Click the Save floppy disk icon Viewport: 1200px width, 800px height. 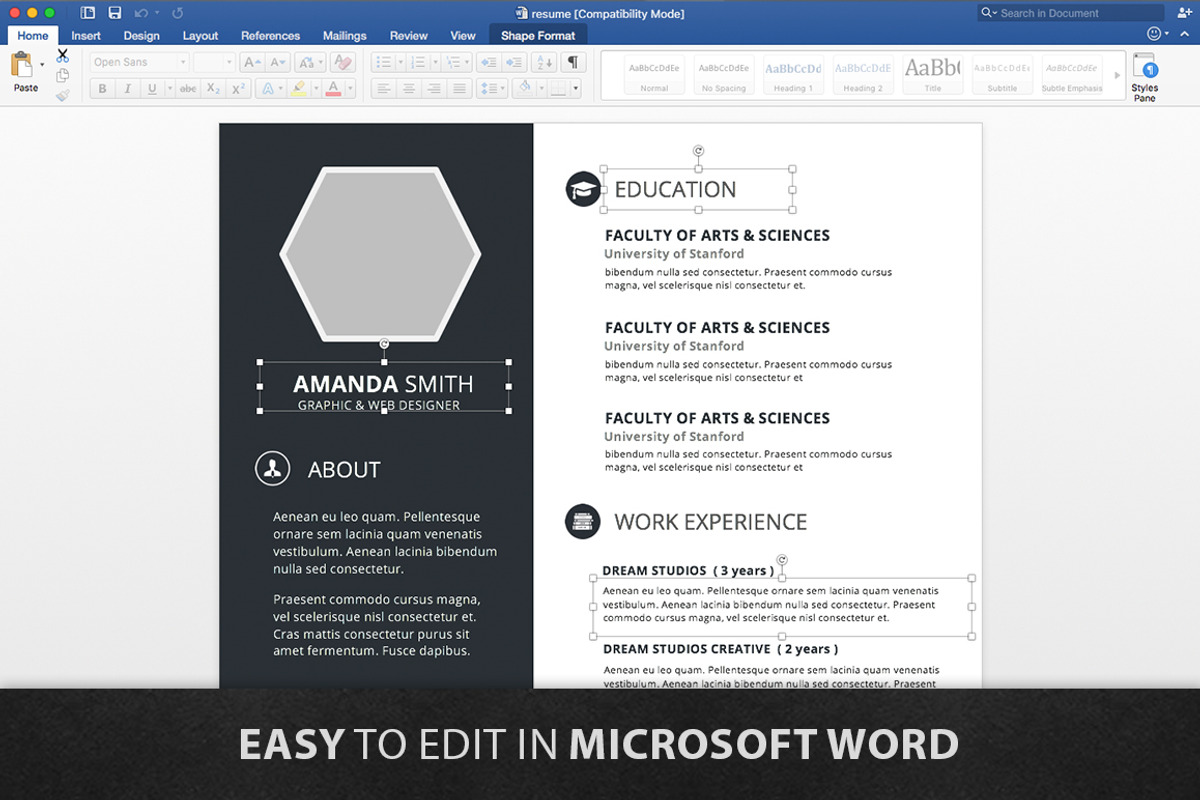point(115,13)
